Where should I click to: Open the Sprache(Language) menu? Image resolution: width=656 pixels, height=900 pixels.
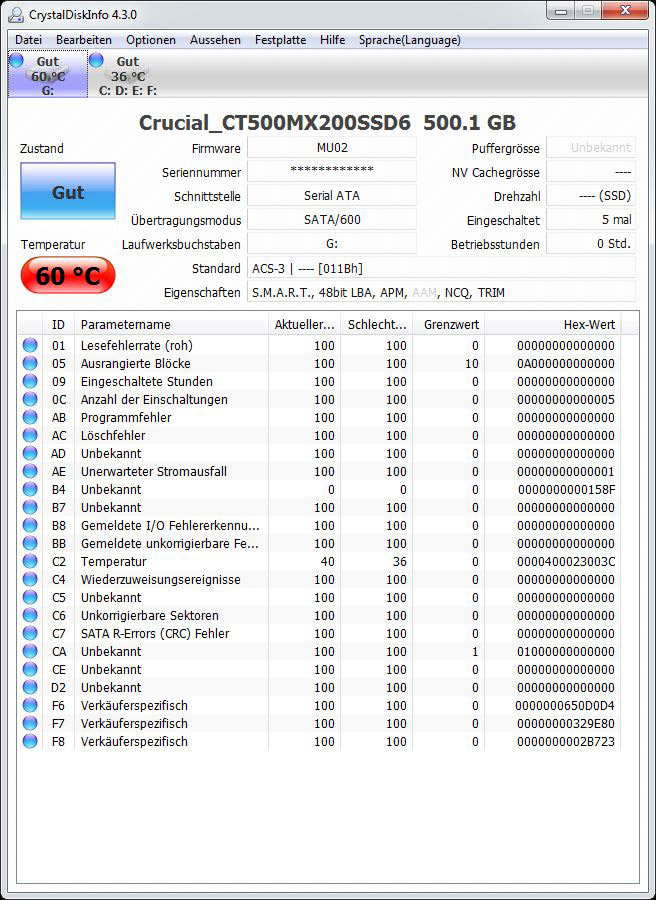(410, 40)
